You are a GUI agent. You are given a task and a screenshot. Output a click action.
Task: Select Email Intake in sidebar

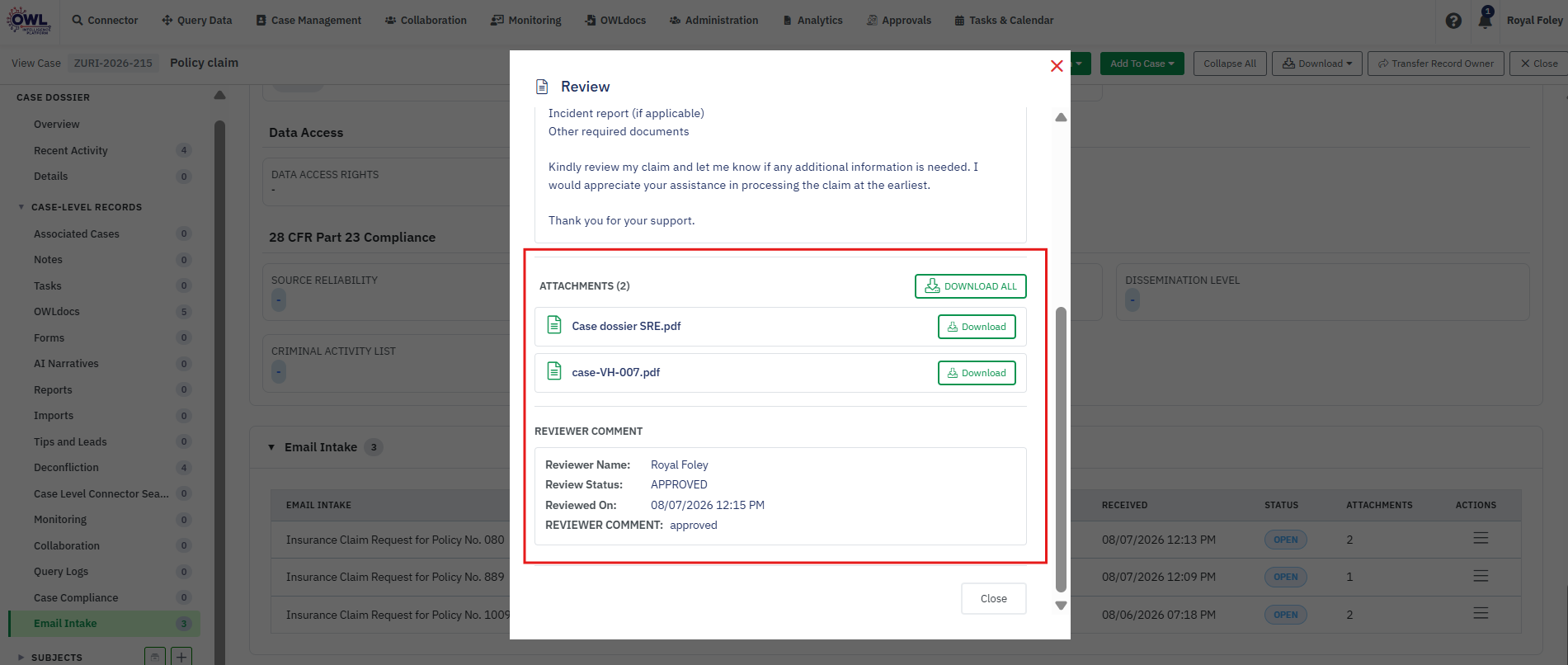coord(104,624)
